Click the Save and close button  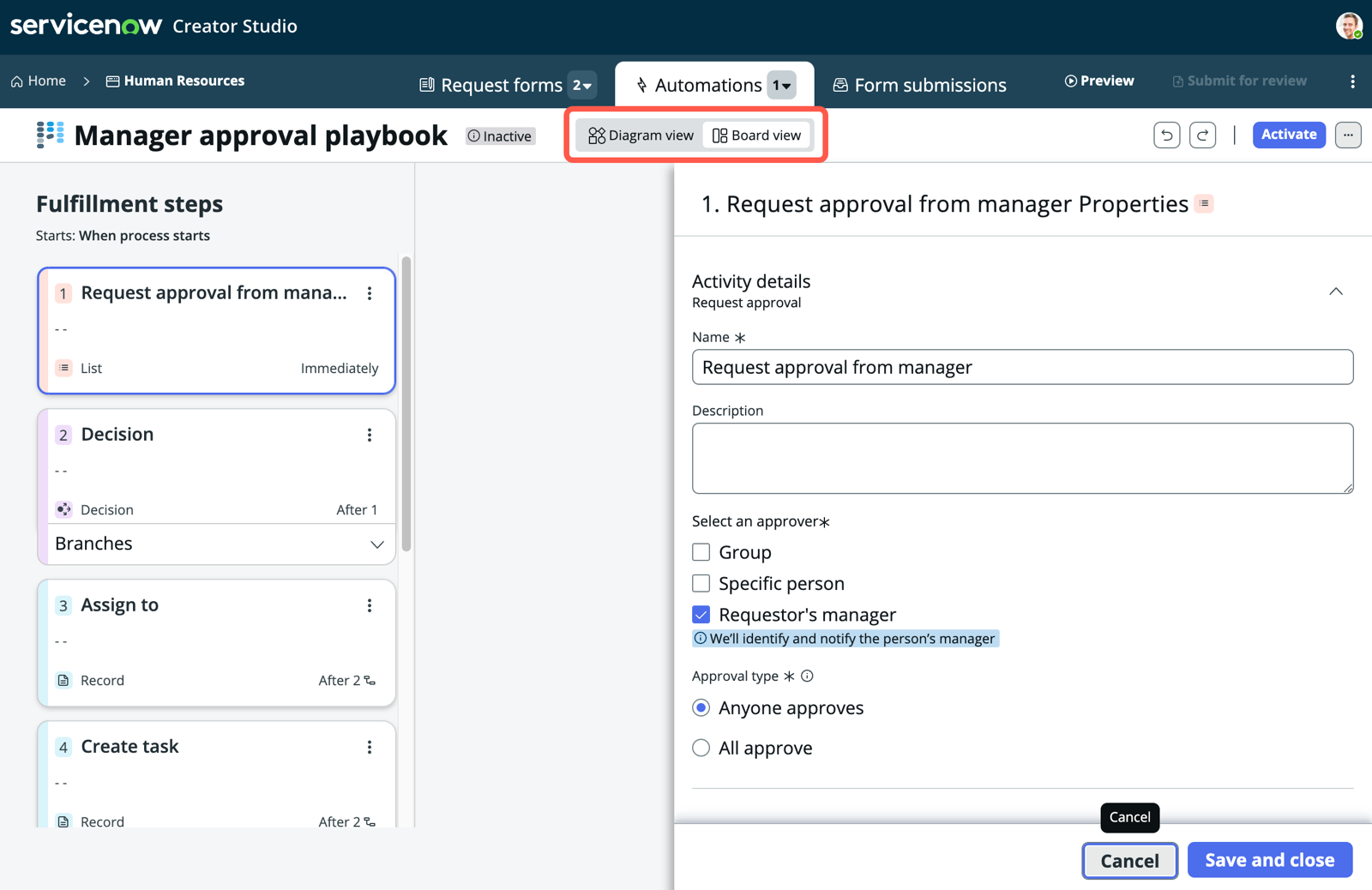pyautogui.click(x=1270, y=860)
